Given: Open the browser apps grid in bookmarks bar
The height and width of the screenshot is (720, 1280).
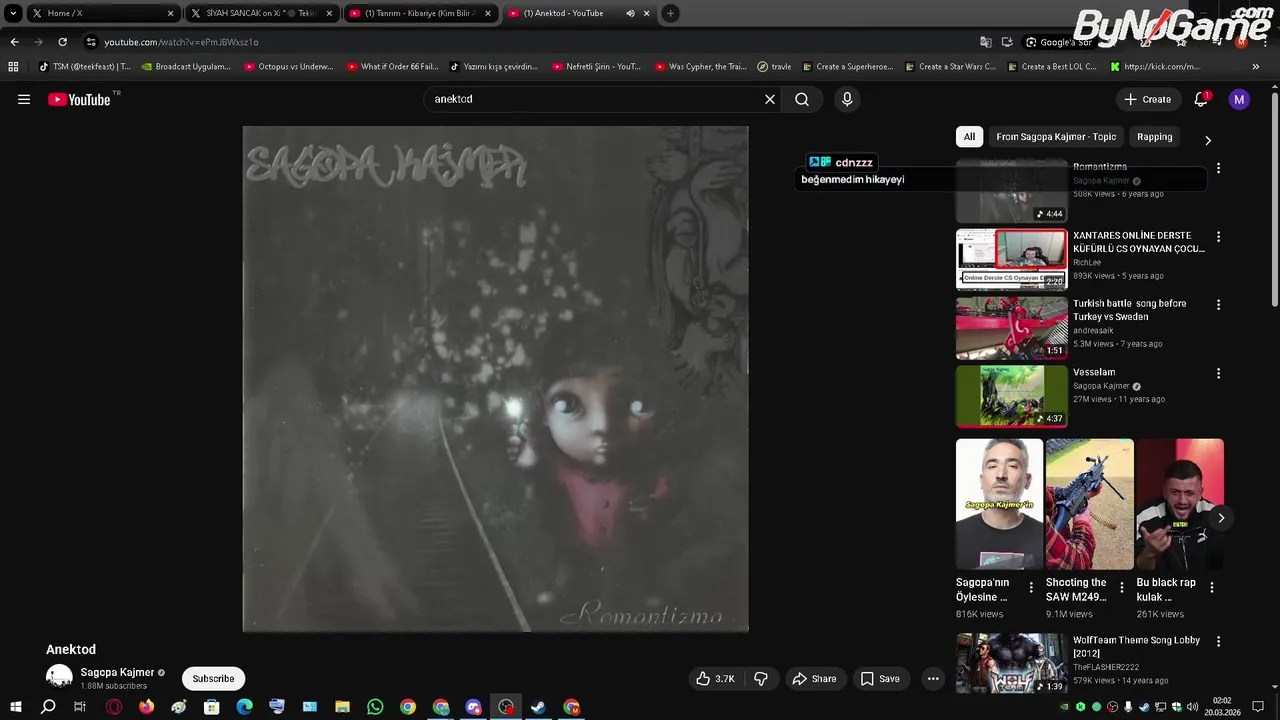Looking at the screenshot, I should pos(13,67).
